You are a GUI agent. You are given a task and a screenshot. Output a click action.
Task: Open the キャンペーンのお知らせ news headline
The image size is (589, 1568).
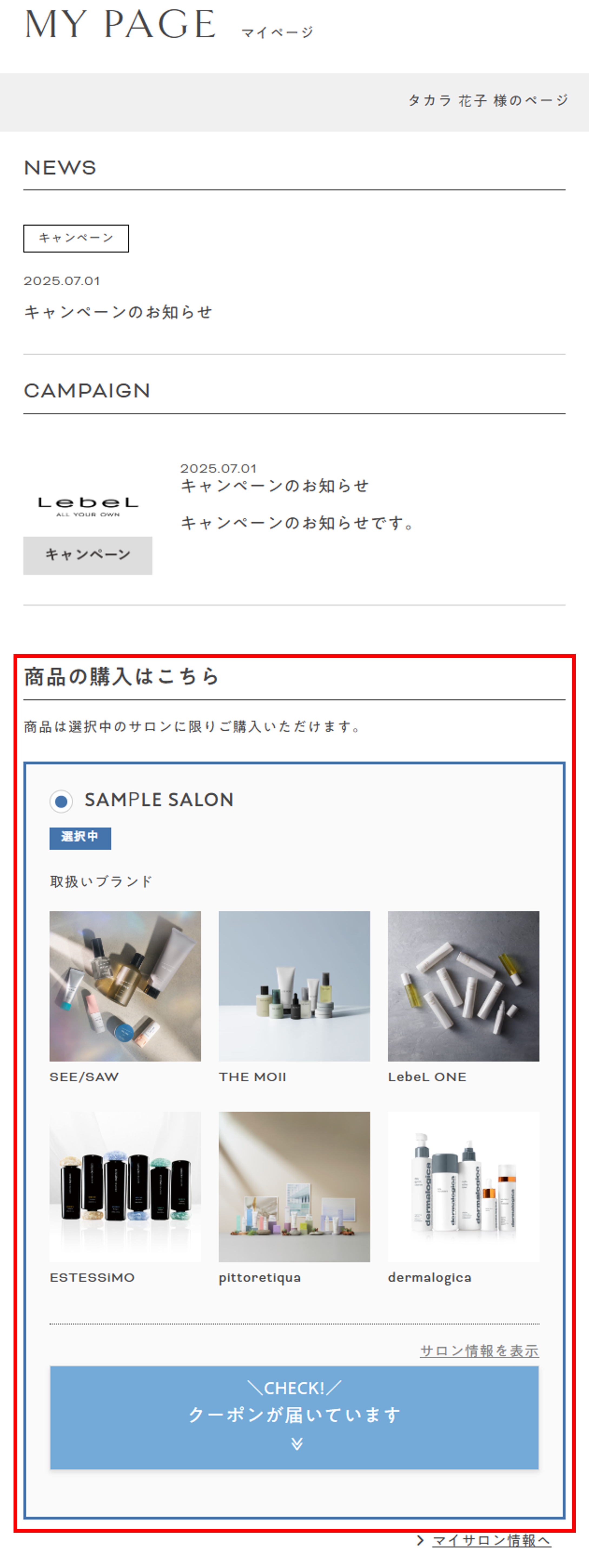pos(118,312)
